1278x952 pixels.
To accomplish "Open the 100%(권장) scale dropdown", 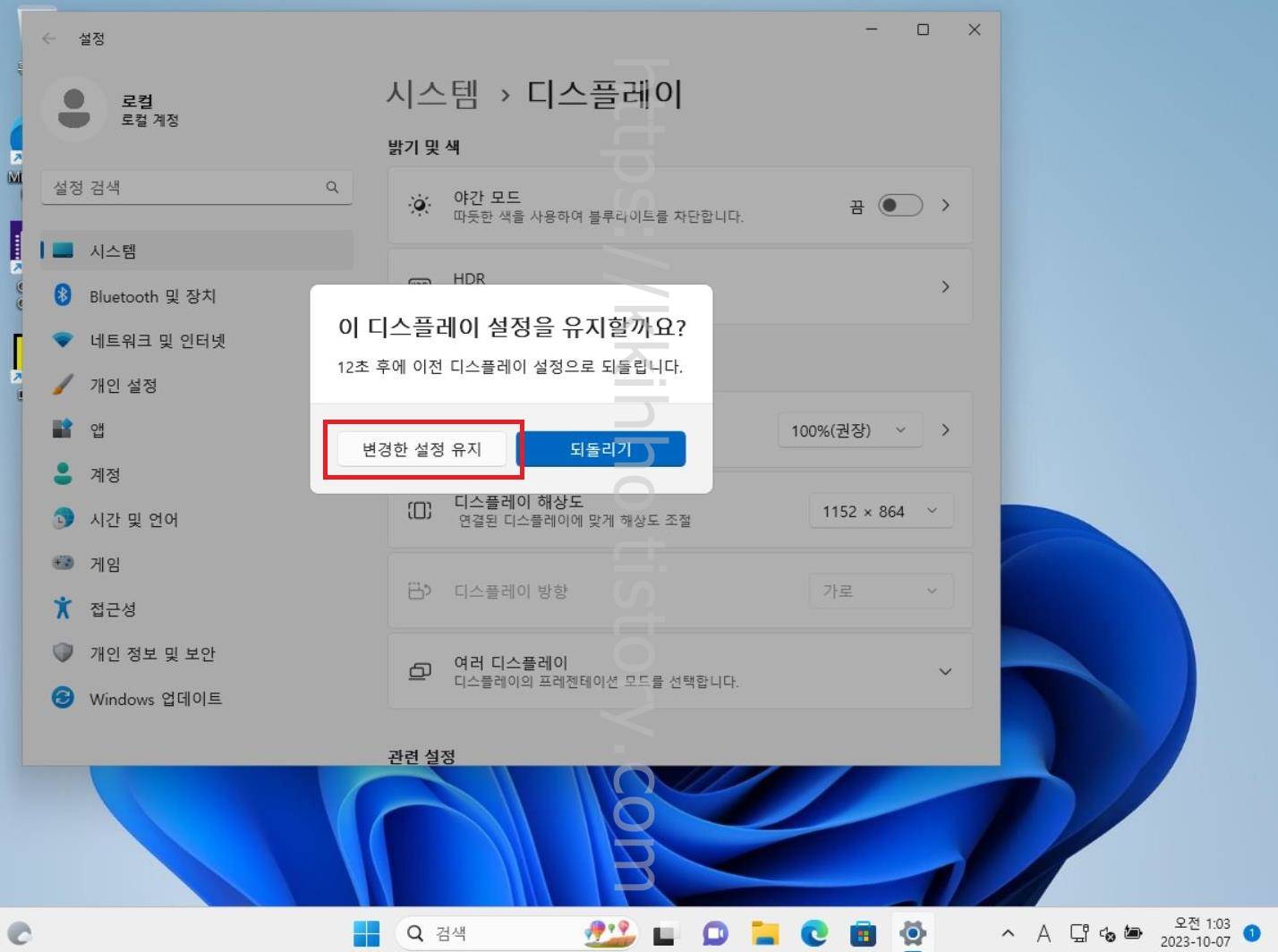I will pos(848,430).
